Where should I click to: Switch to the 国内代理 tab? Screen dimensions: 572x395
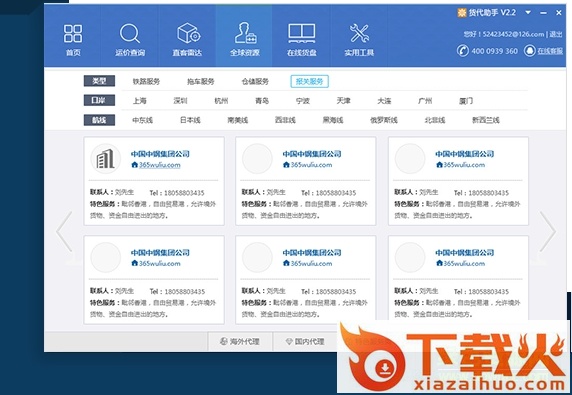point(305,341)
